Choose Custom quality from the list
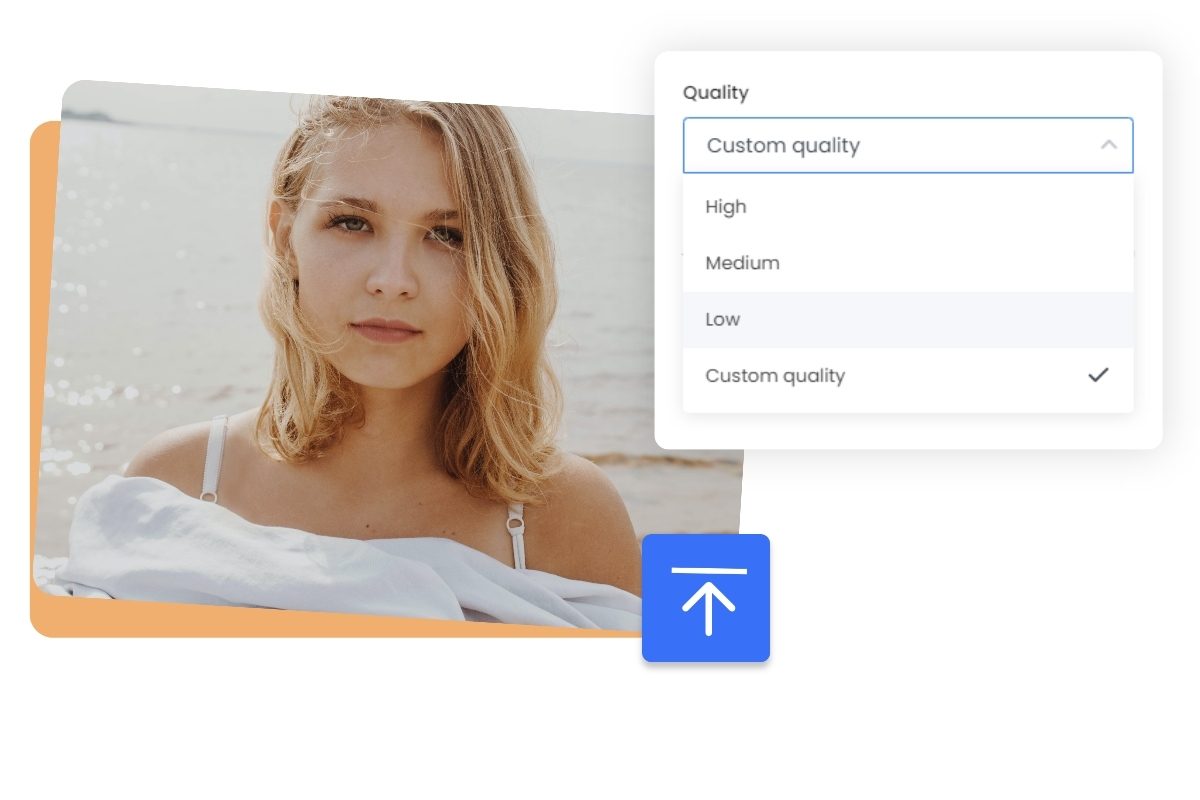 [775, 375]
